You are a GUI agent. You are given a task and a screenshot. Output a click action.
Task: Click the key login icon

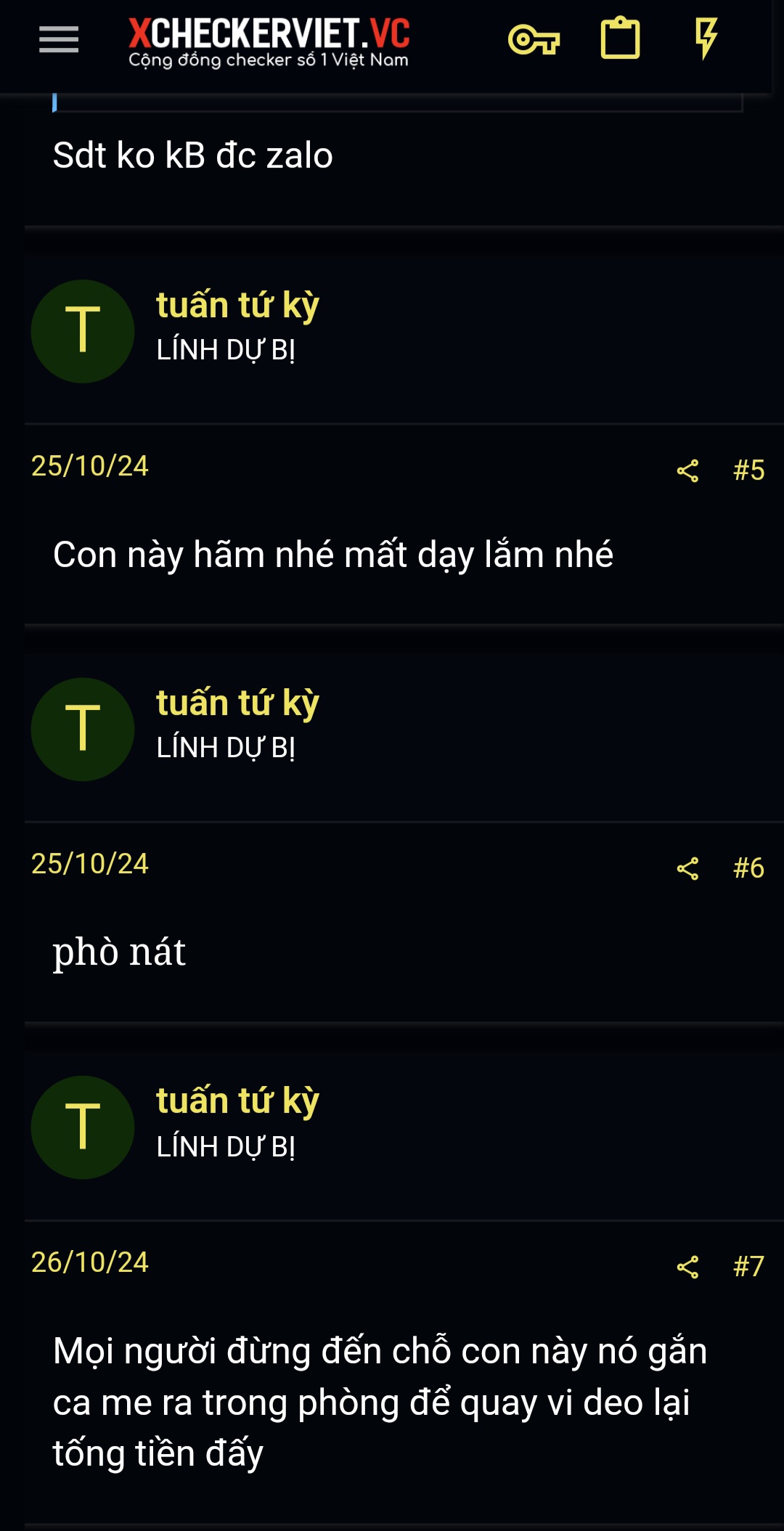point(534,39)
